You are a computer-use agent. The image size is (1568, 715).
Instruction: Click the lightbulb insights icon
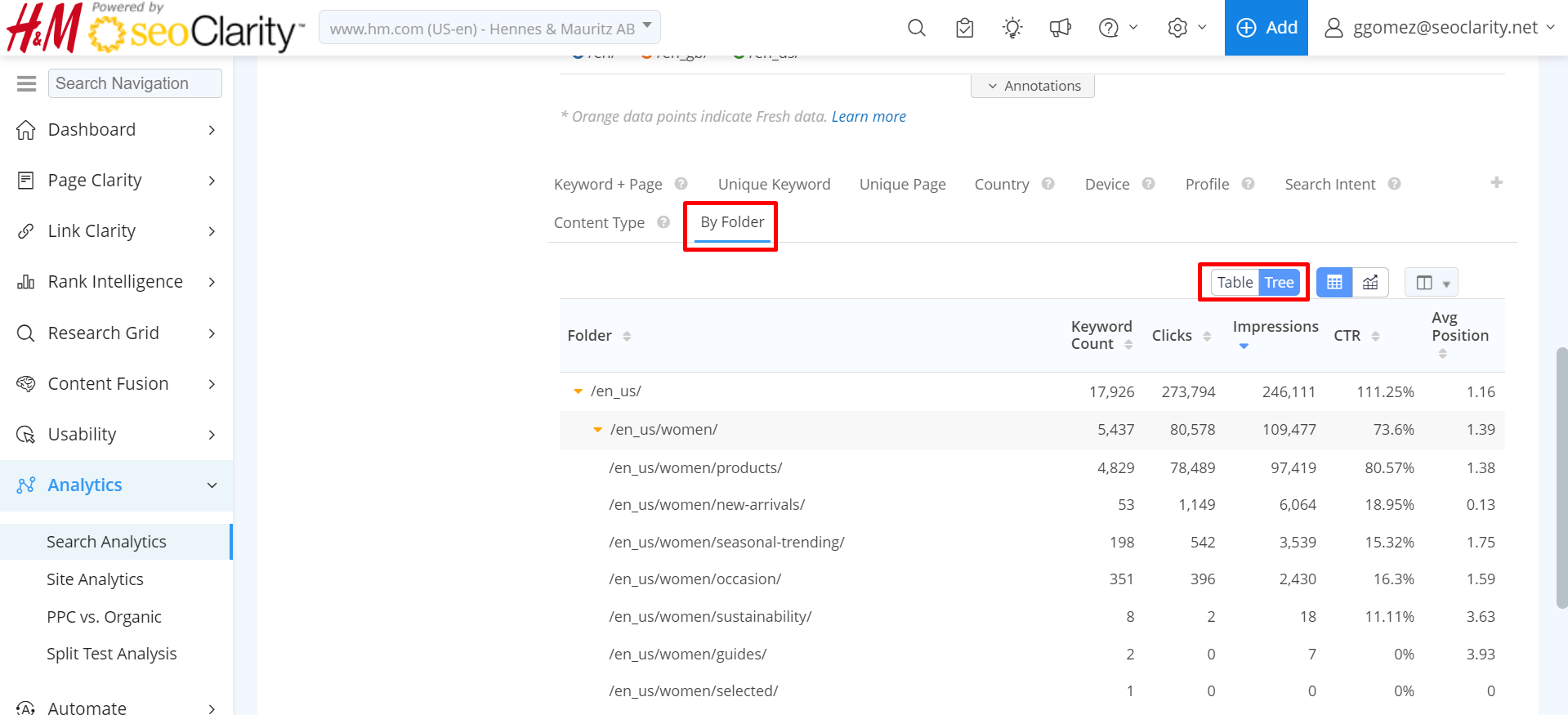[1012, 28]
